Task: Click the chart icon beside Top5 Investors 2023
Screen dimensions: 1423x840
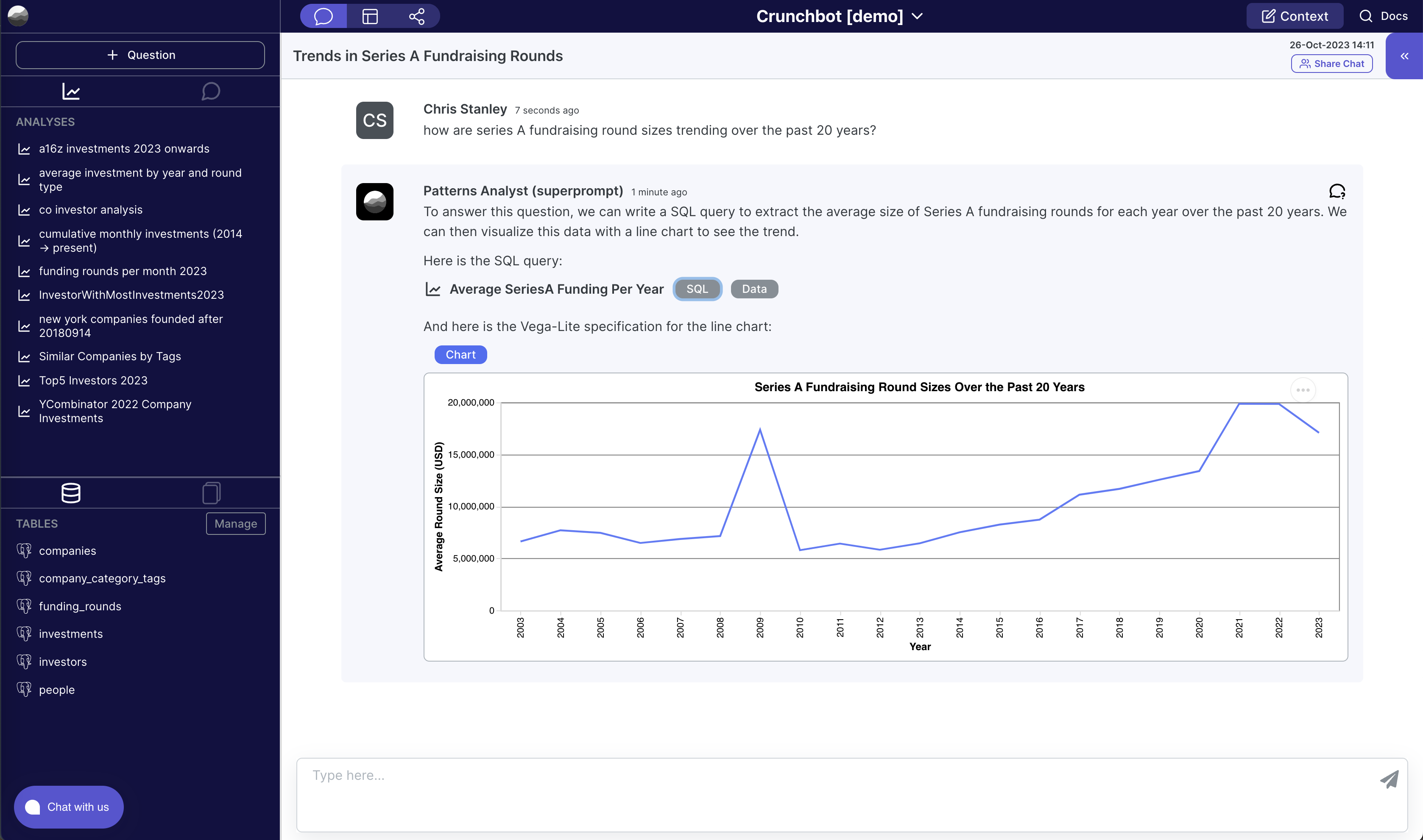Action: coord(24,381)
